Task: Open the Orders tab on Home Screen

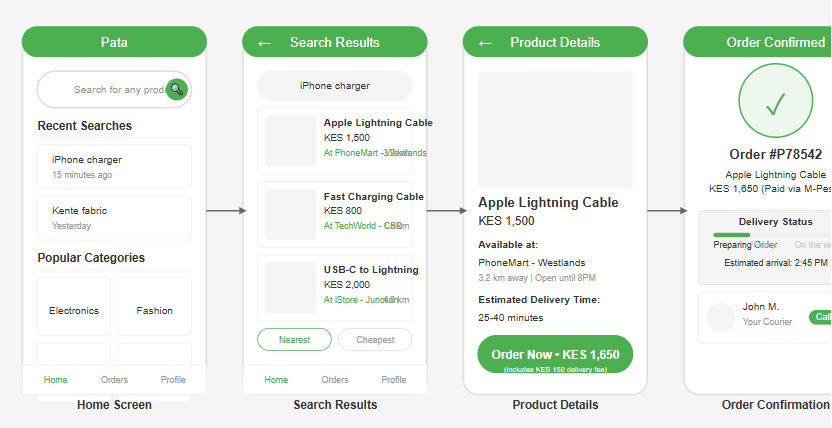Action: (115, 380)
